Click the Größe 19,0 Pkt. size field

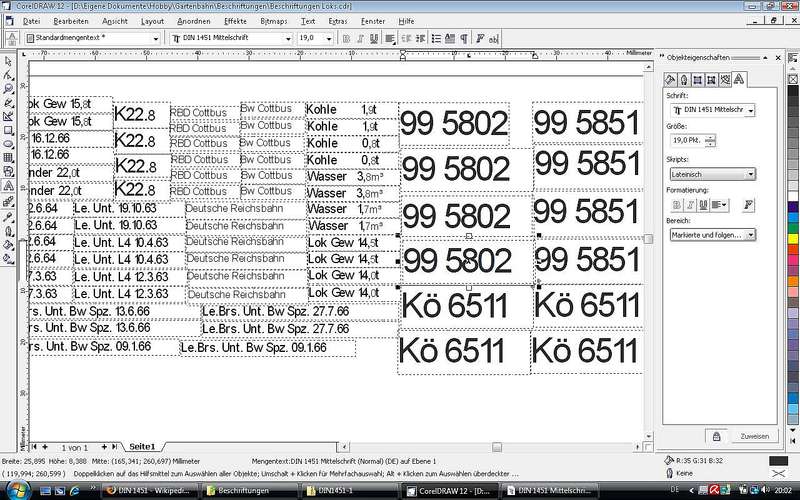pos(687,140)
